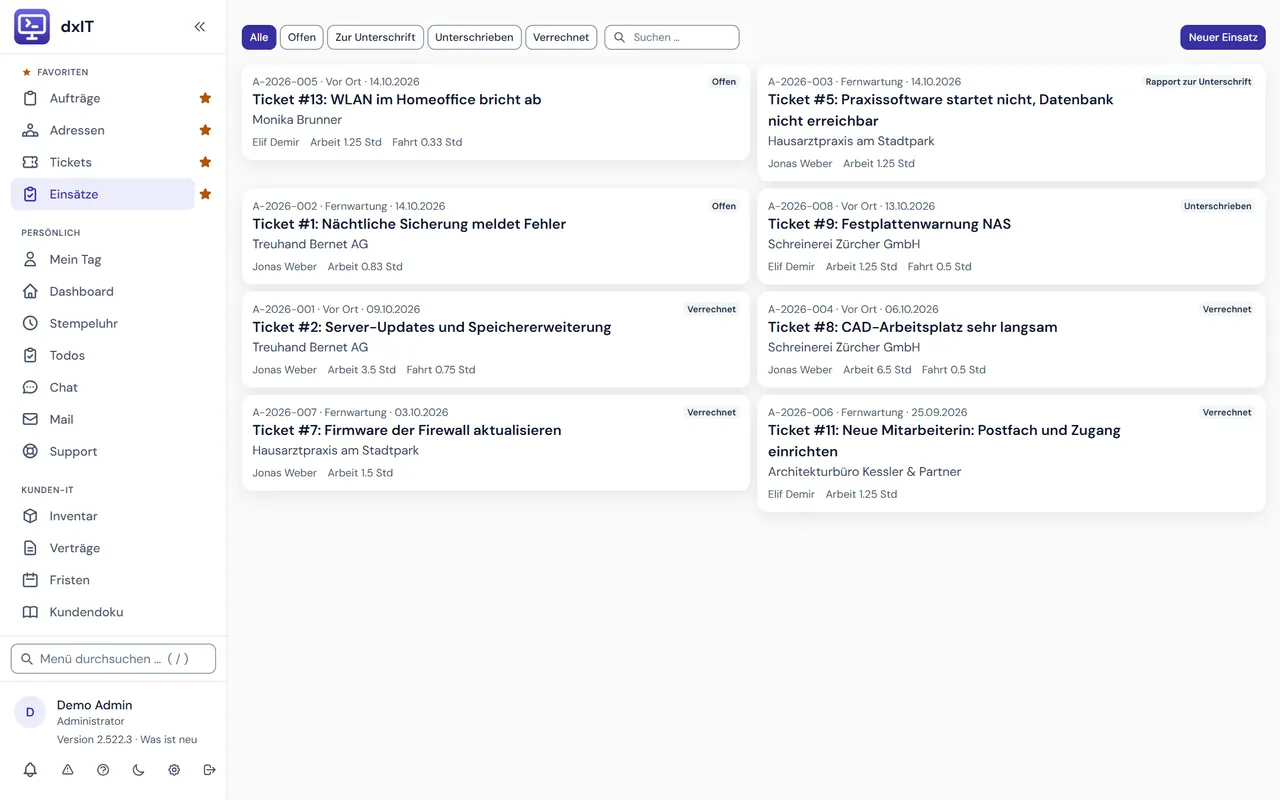Open the Was ist neu link
This screenshot has height=800, width=1280.
(x=169, y=740)
